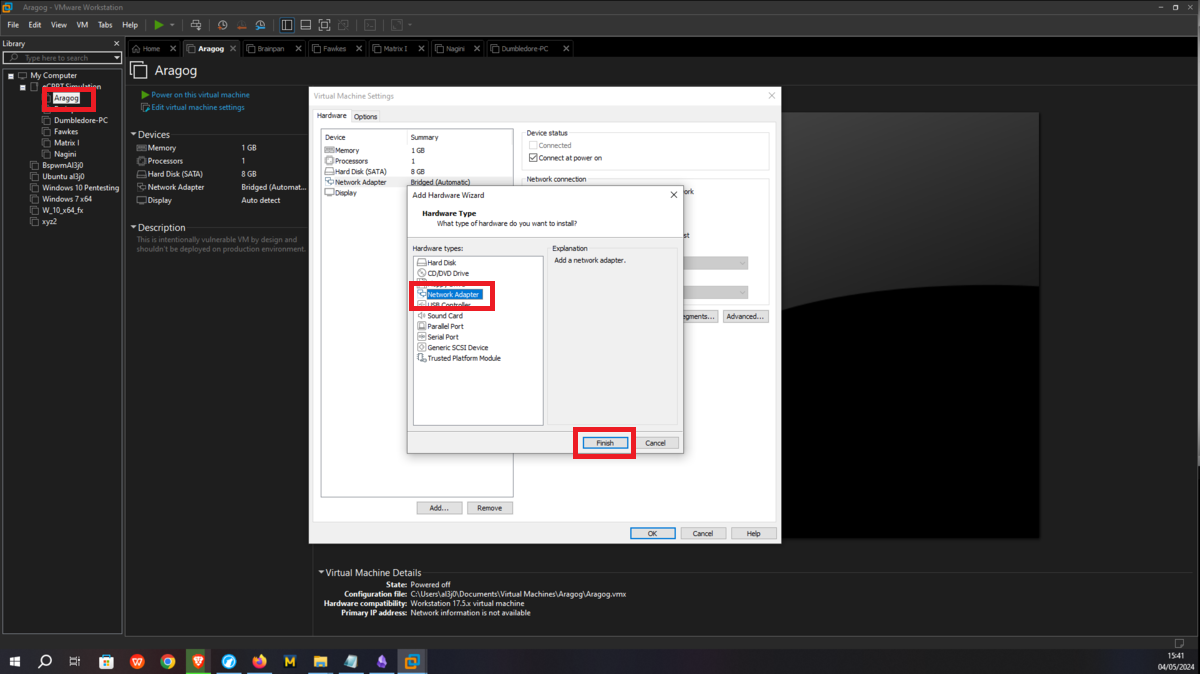Select Ubuntu al3j0 in the library tree

click(63, 176)
